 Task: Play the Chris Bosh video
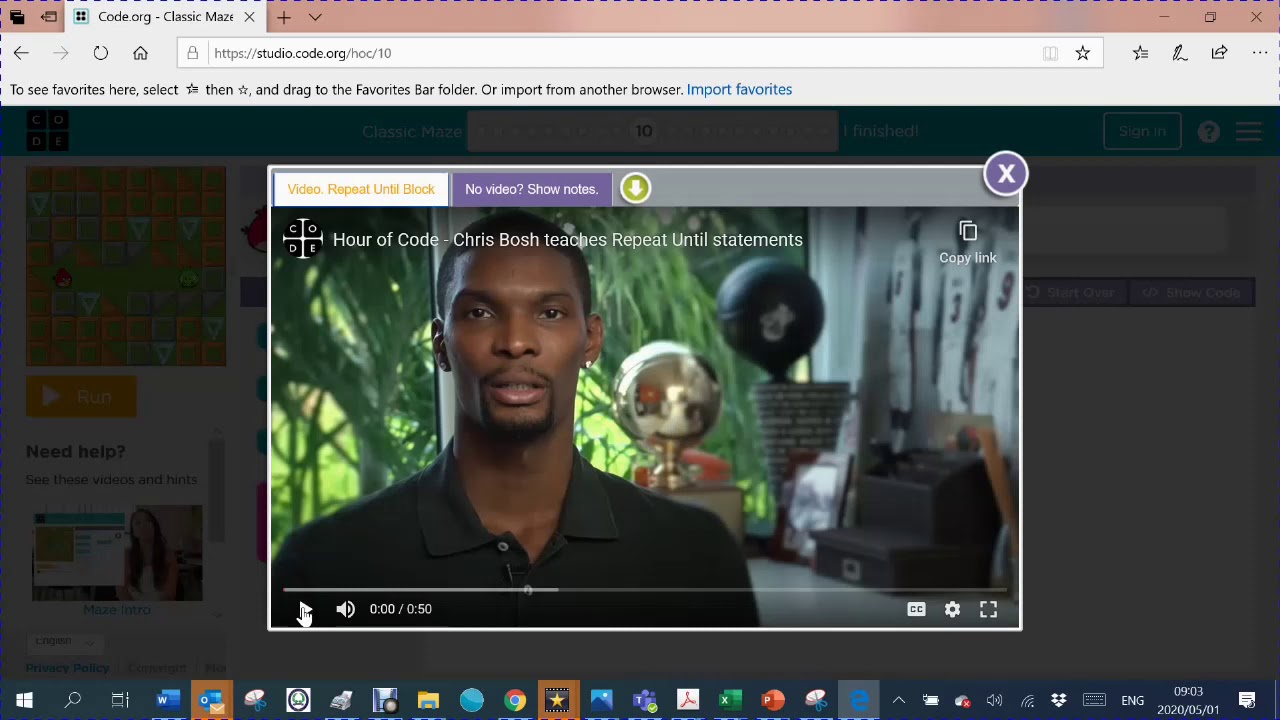pyautogui.click(x=305, y=609)
